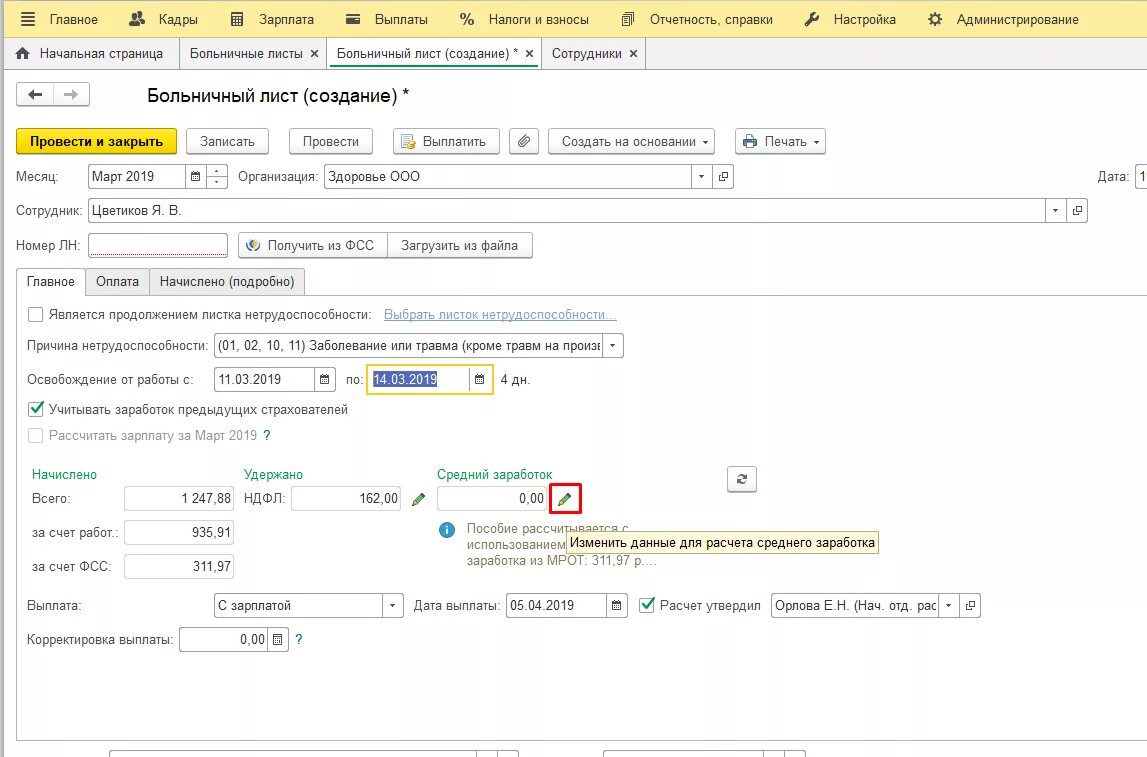Click Загрузить из файла button

click(459, 245)
